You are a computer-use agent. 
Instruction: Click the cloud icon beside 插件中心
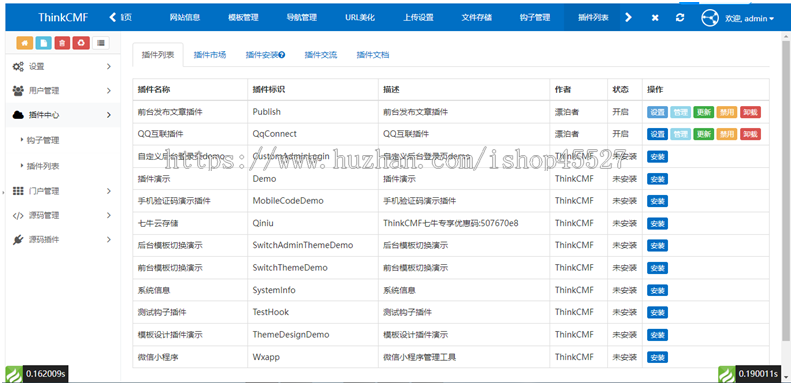[18, 115]
